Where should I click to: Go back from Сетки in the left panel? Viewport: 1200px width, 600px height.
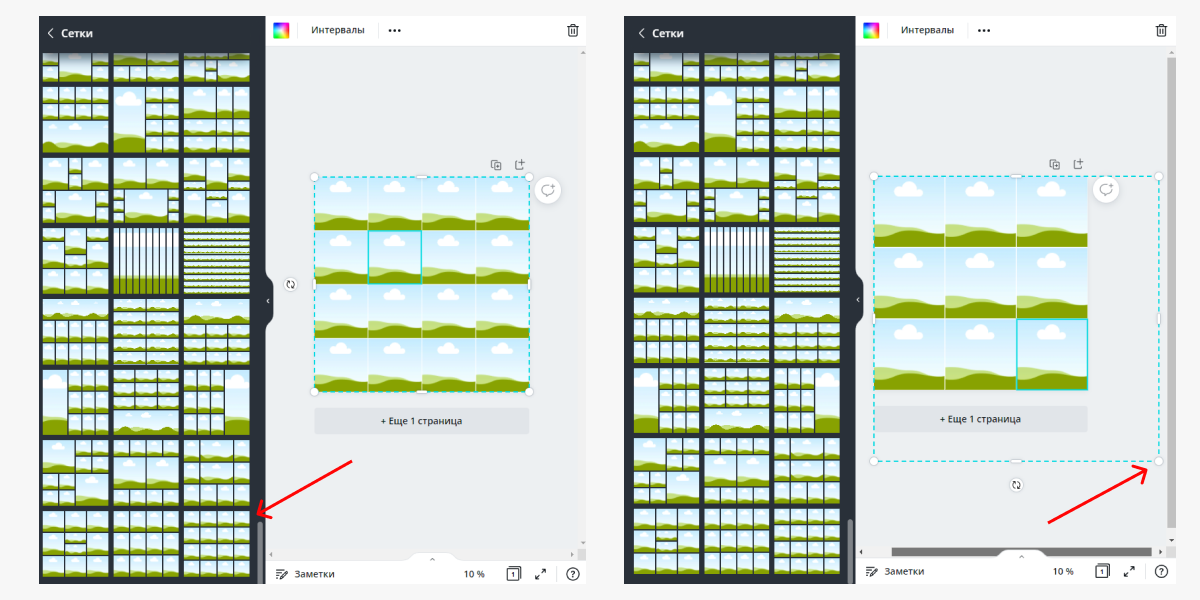tap(51, 33)
